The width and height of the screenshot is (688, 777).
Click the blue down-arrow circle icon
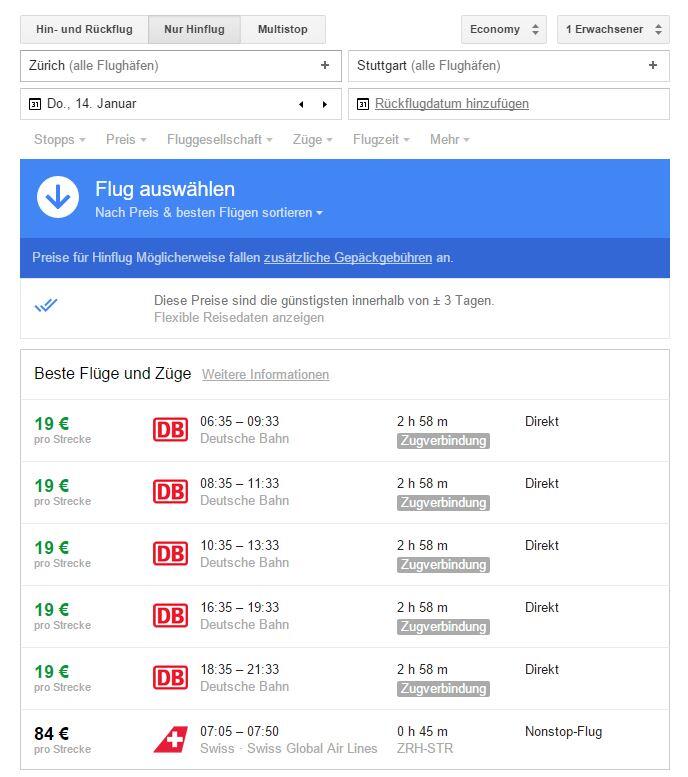point(58,197)
